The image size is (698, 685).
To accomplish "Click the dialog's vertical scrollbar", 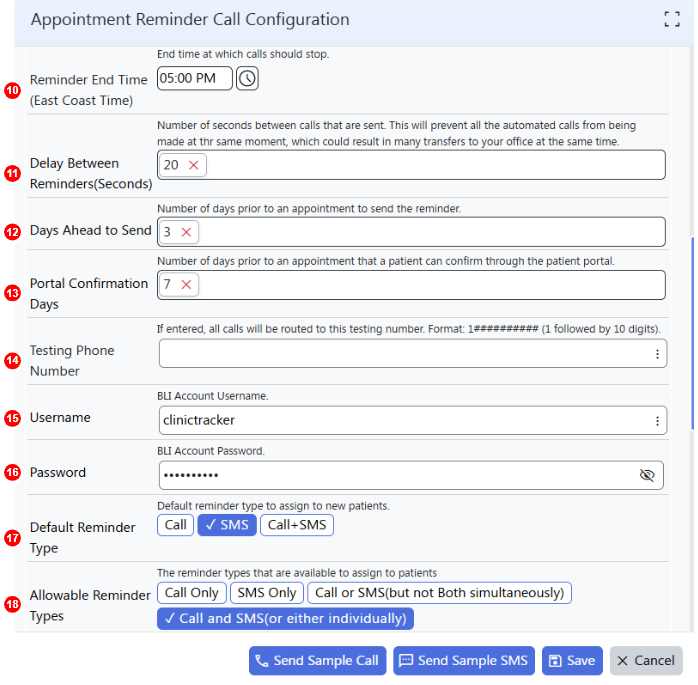I will point(692,334).
